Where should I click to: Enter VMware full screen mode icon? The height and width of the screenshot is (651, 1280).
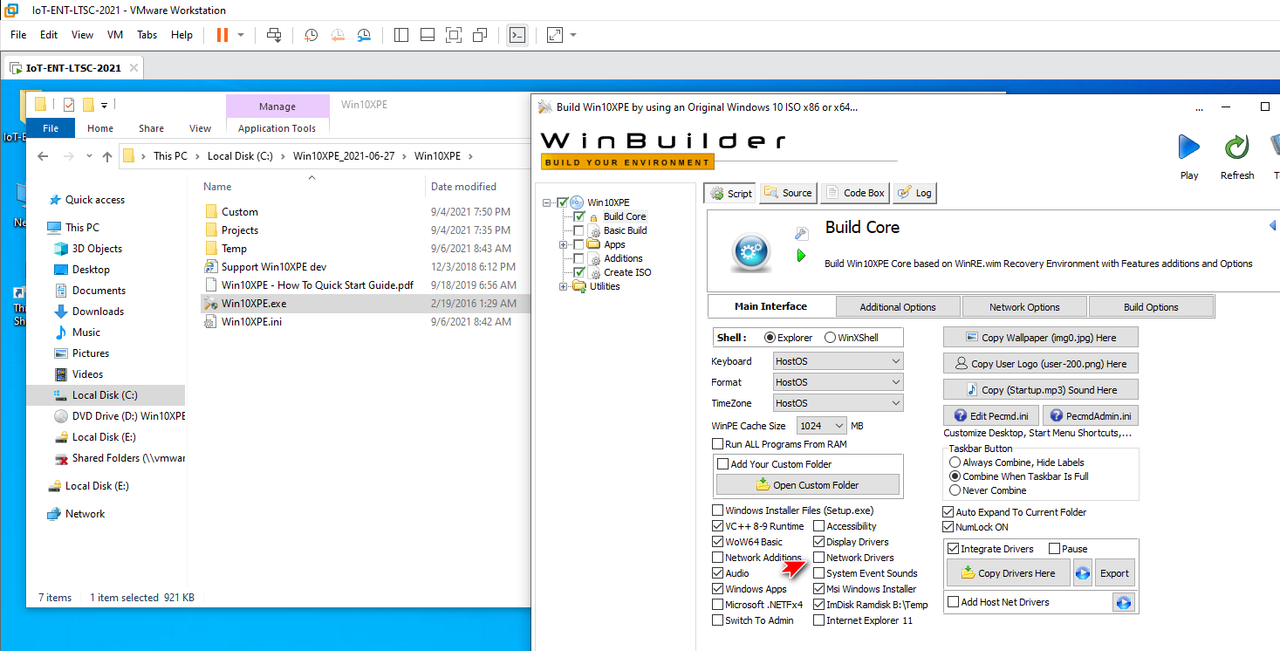pos(453,34)
